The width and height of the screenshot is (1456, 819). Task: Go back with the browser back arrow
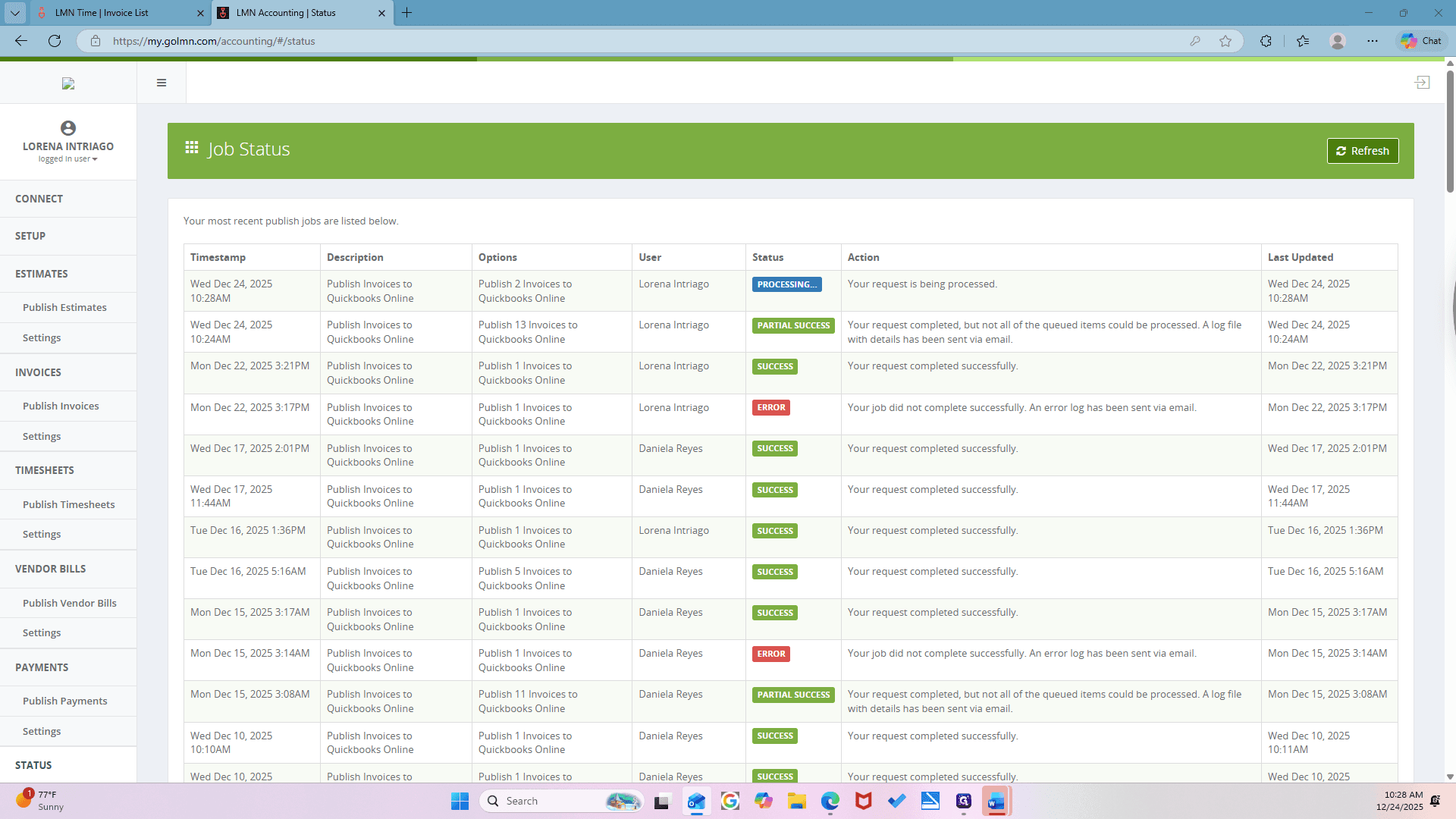tap(21, 41)
